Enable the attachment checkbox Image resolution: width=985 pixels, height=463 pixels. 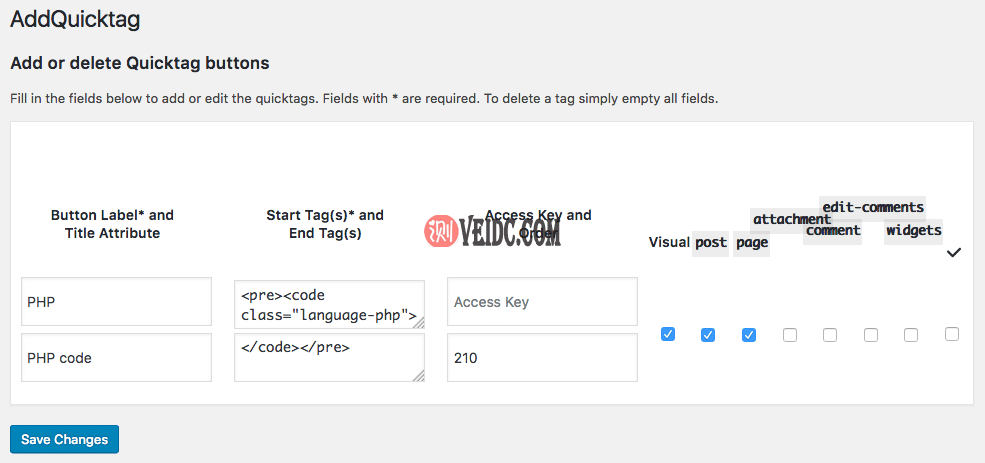pos(790,335)
